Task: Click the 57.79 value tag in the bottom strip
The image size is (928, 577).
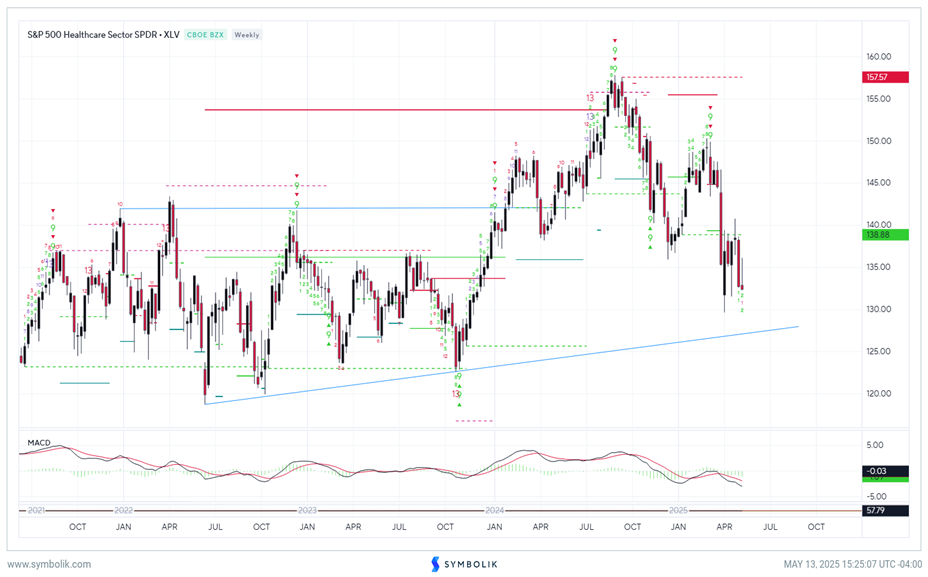Action: click(885, 510)
